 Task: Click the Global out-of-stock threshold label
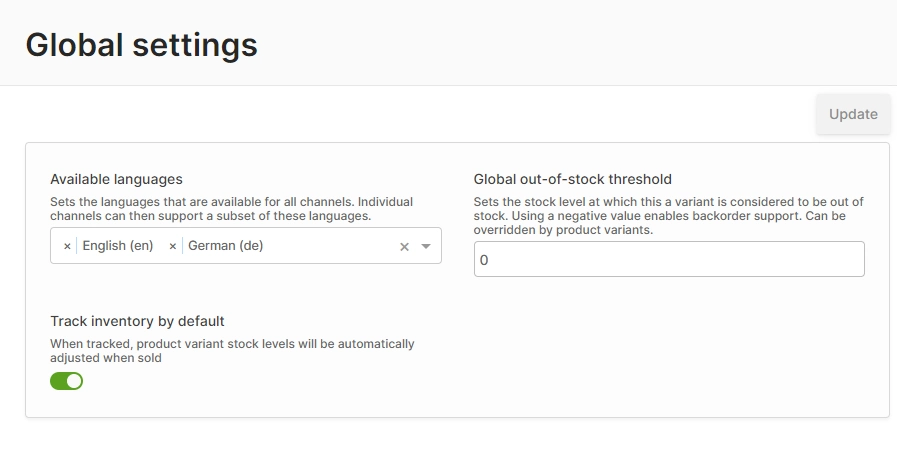pyautogui.click(x=572, y=179)
